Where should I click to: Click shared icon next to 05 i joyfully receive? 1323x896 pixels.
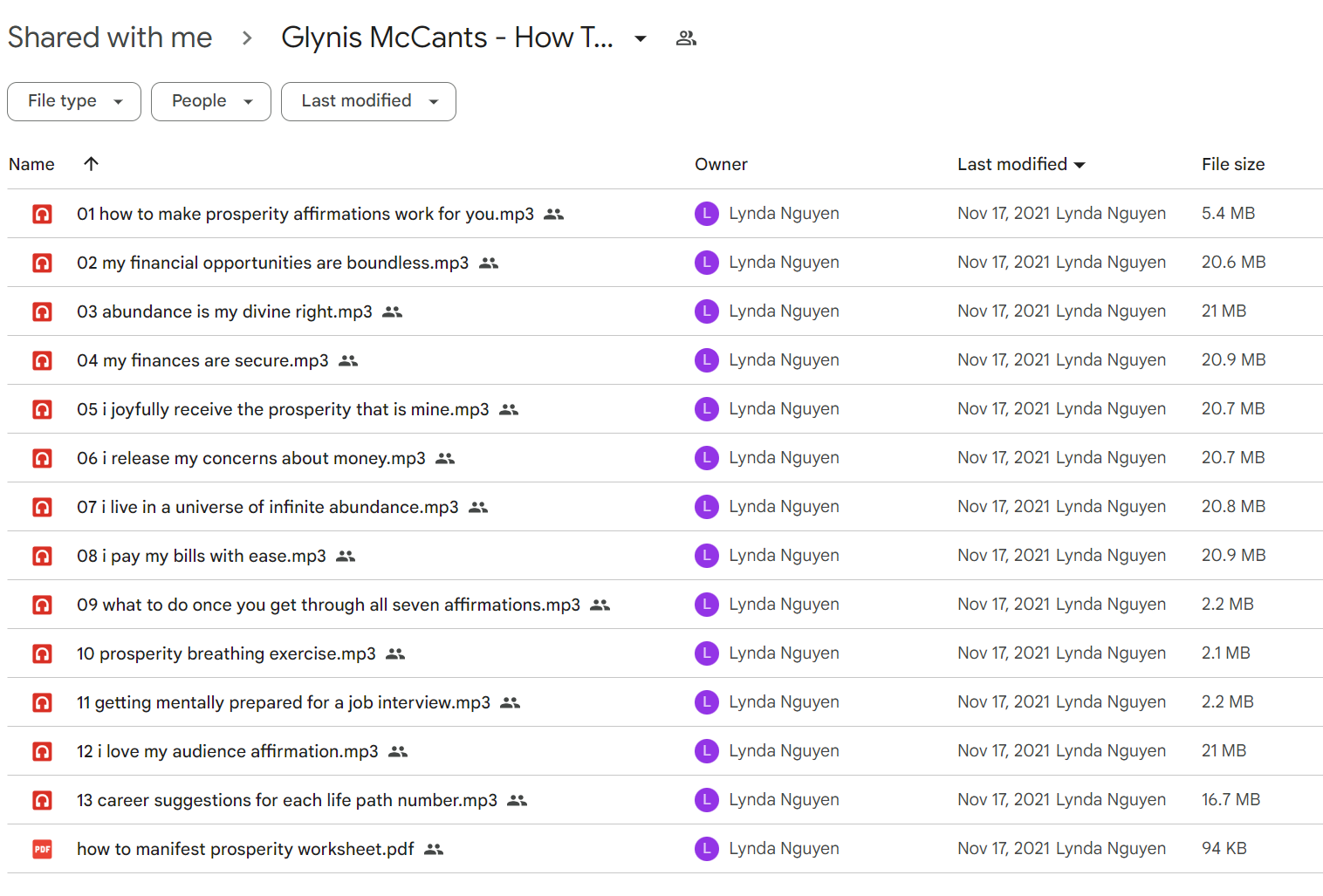(x=509, y=410)
